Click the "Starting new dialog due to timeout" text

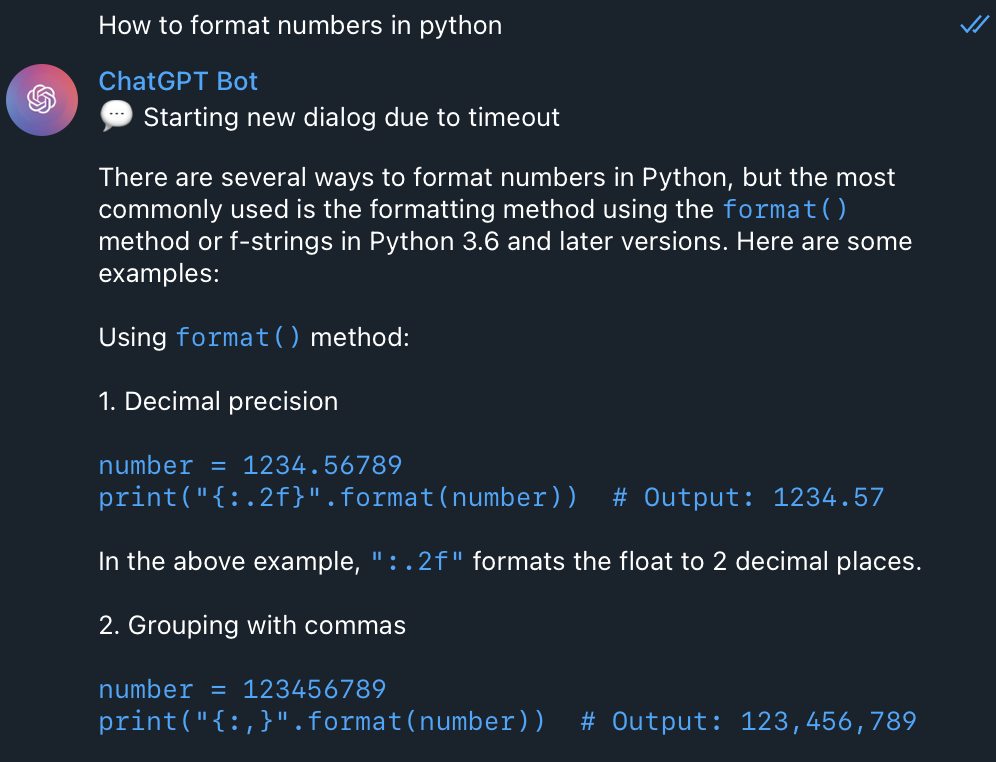(351, 117)
